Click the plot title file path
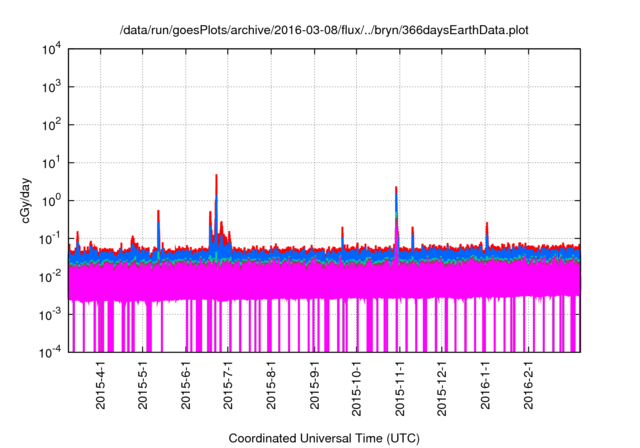 tap(324, 30)
